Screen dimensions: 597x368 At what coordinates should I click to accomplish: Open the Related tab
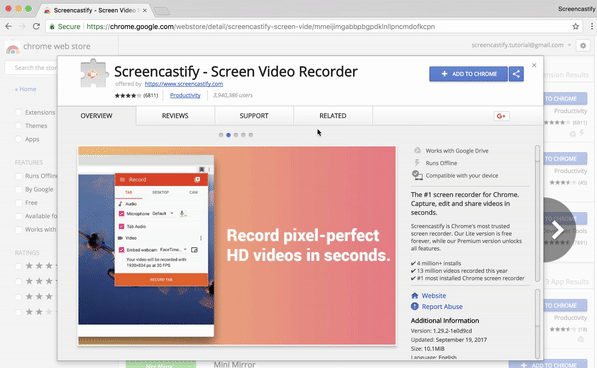(x=333, y=116)
